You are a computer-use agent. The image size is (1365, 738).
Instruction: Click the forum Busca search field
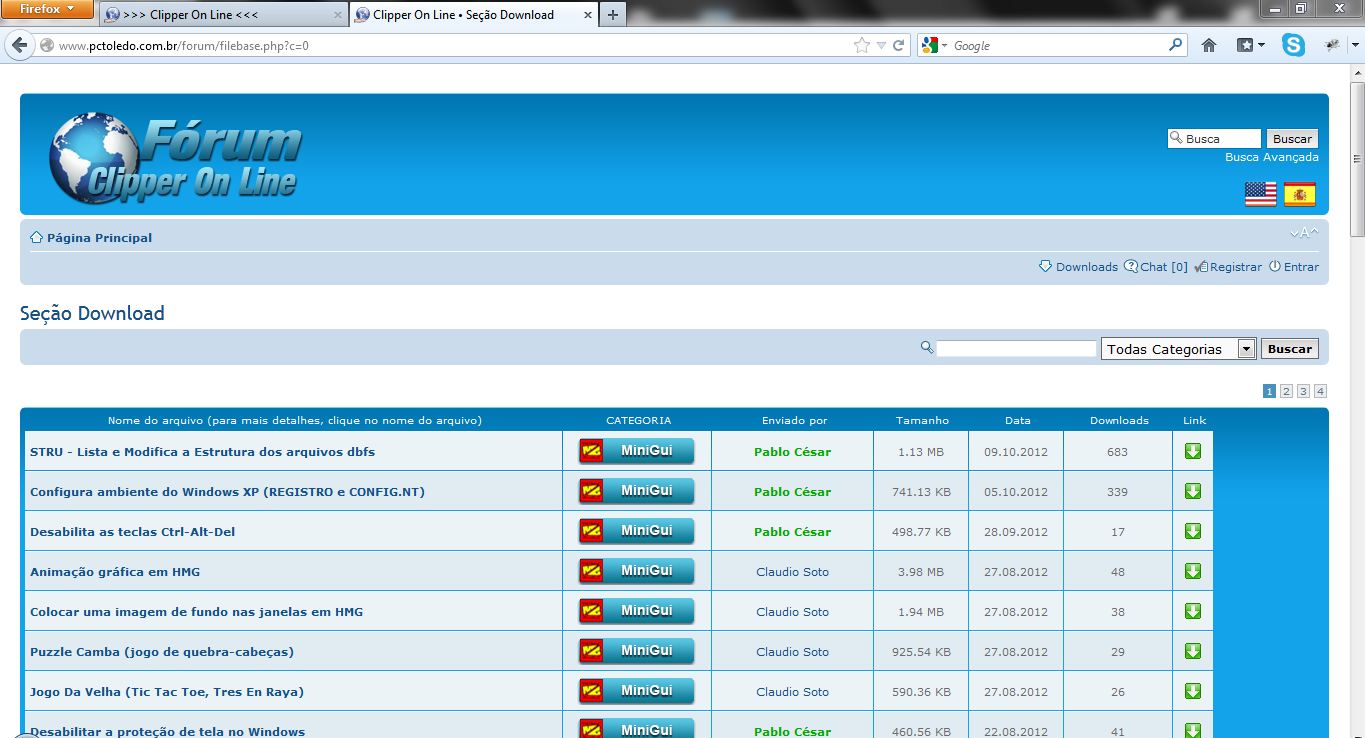point(1214,139)
